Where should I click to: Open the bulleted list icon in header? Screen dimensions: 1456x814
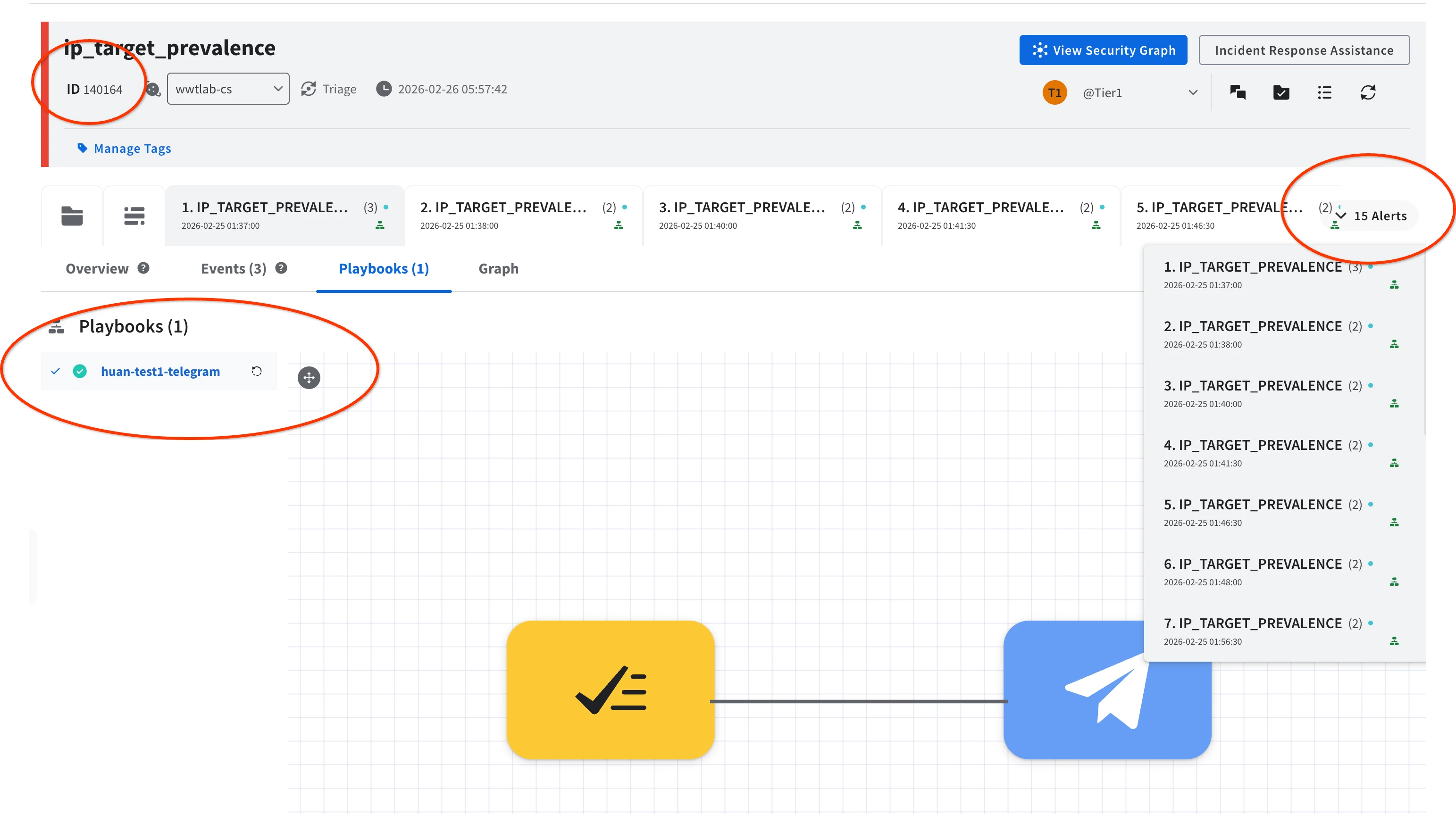[x=1324, y=92]
